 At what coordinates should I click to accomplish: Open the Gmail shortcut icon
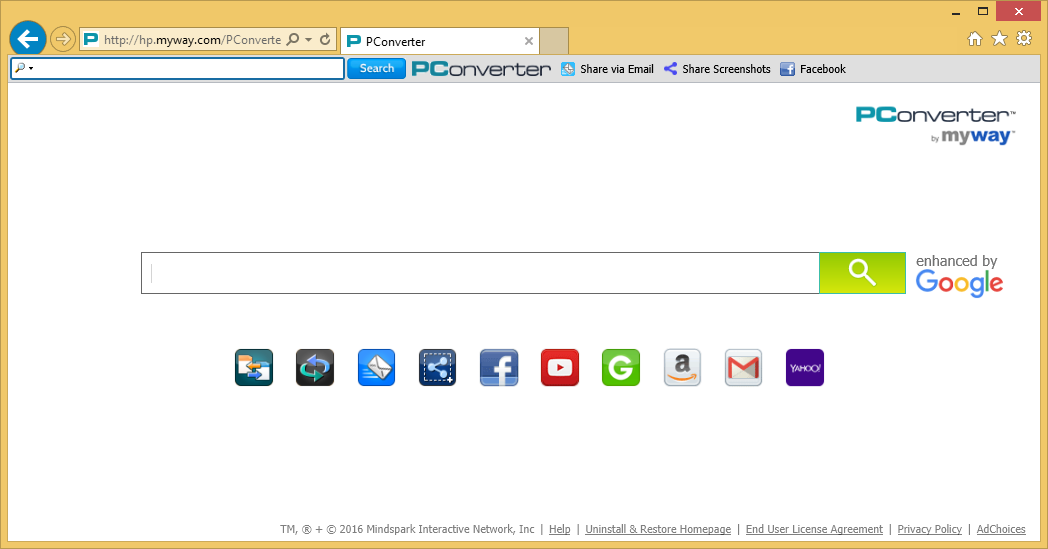click(x=743, y=368)
